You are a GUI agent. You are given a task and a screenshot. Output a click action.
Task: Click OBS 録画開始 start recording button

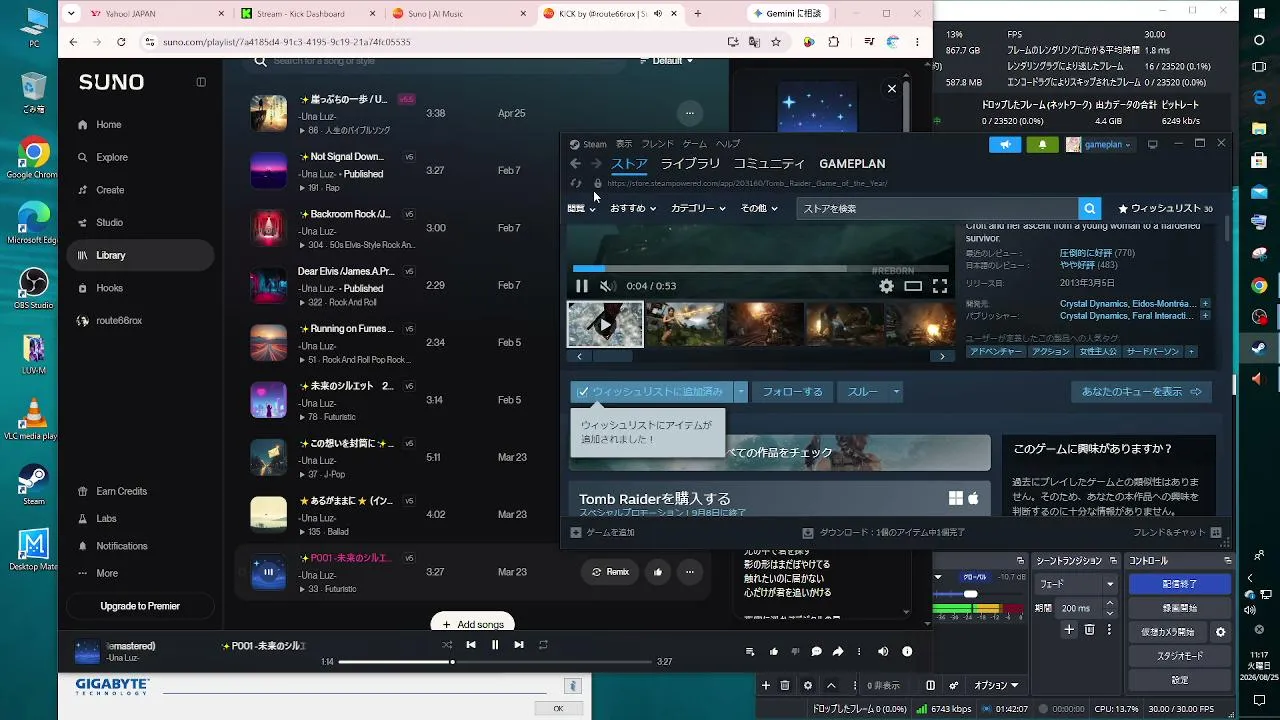tap(1180, 608)
